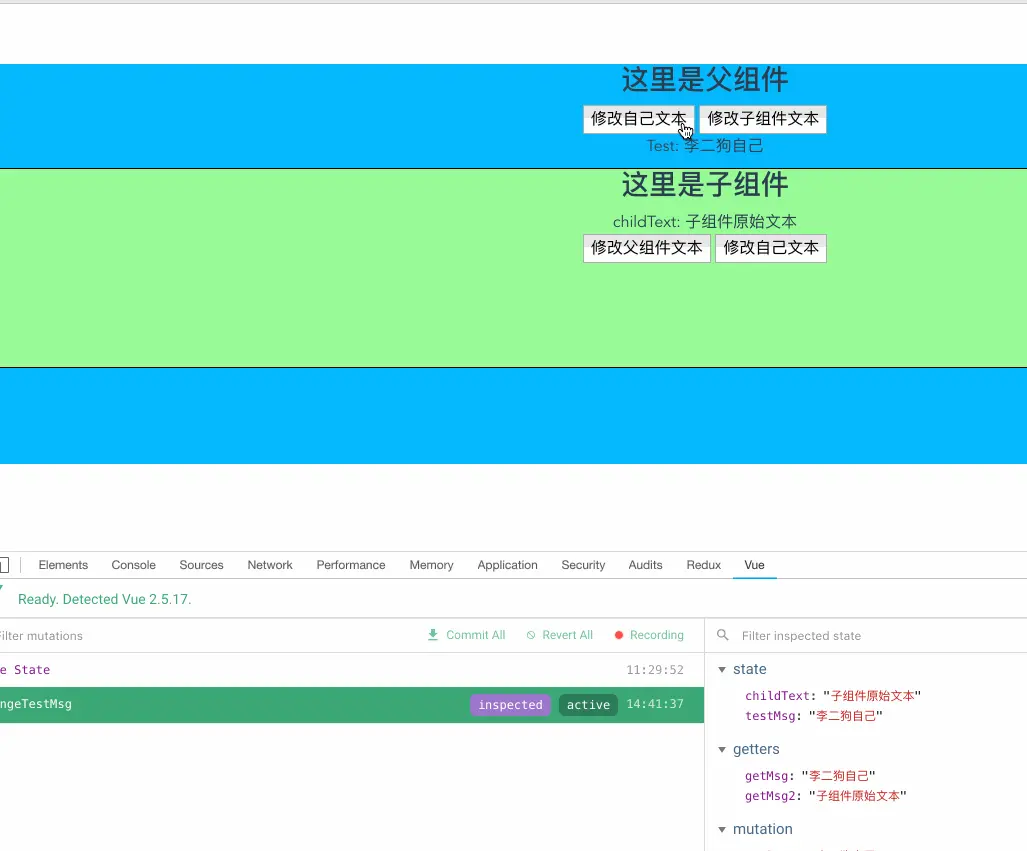Click the active badge on mutation
The image size is (1027, 851).
click(588, 704)
